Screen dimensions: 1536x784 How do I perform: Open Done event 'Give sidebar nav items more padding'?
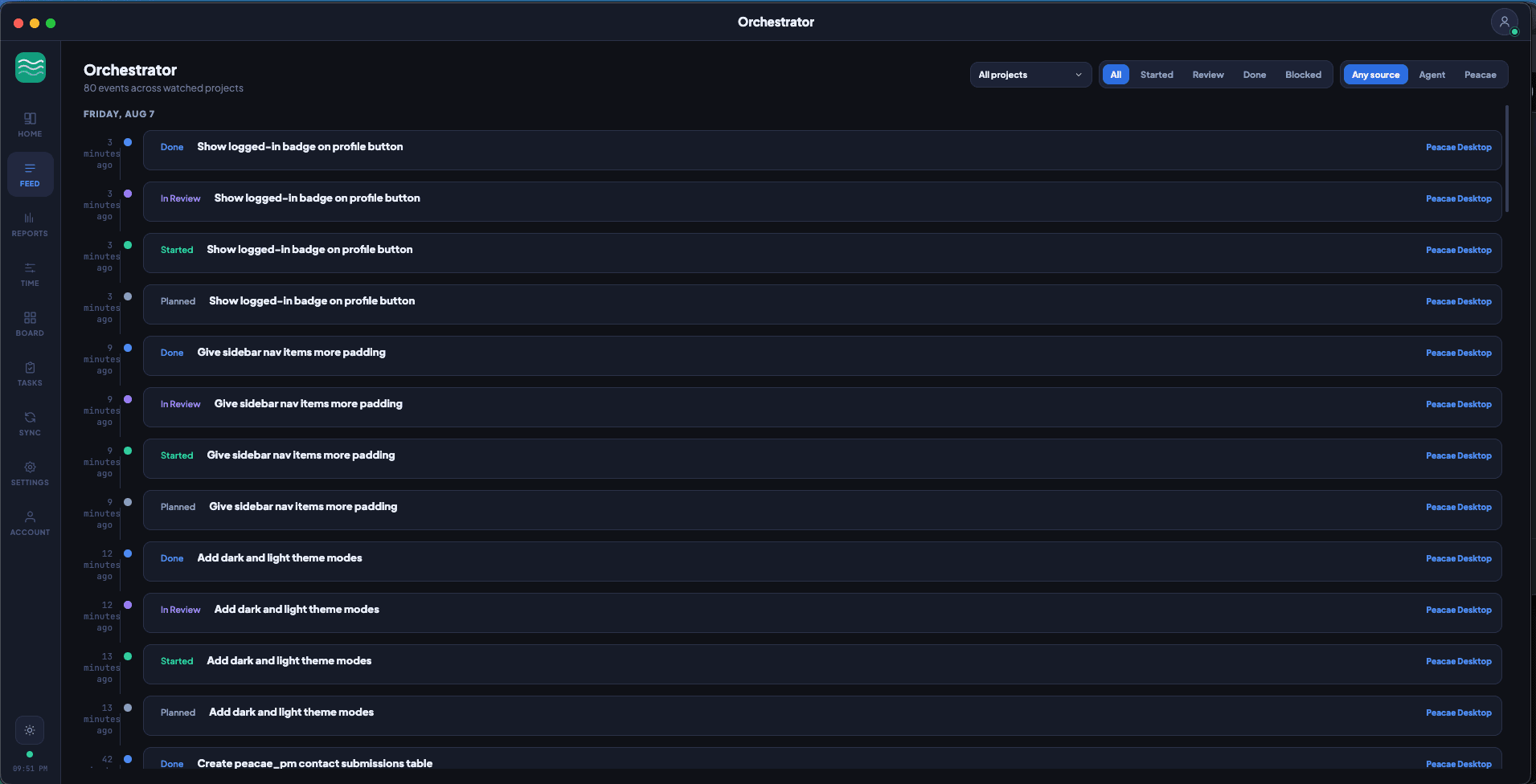(822, 355)
